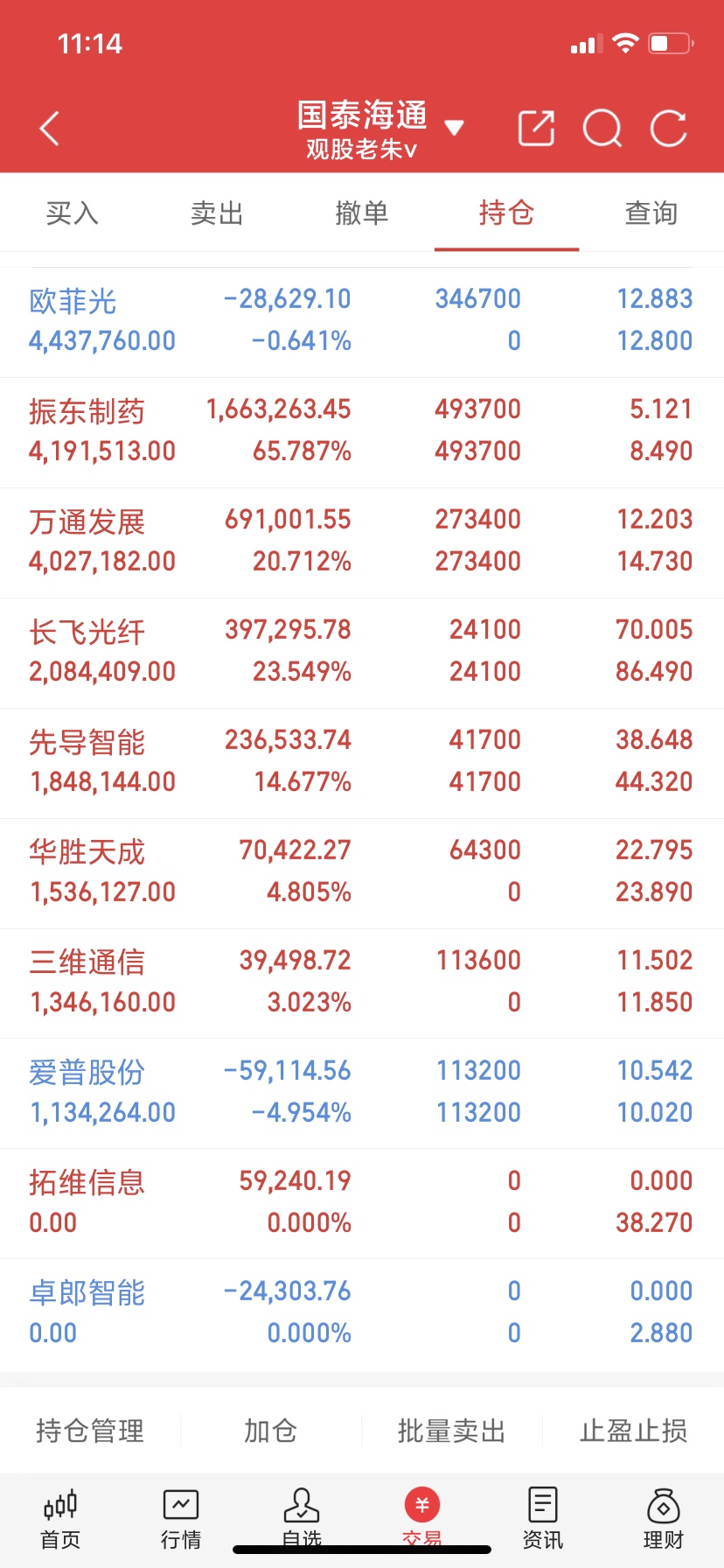Open 理财 wealth icon
Image resolution: width=724 pixels, height=1568 pixels.
pyautogui.click(x=664, y=1520)
